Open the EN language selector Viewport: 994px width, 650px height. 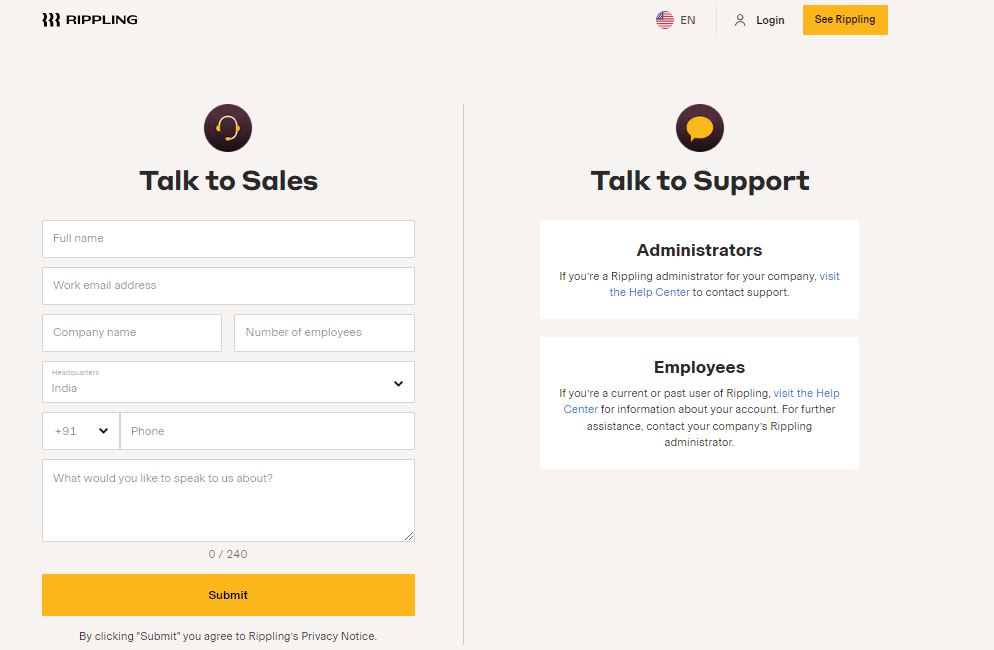point(687,20)
